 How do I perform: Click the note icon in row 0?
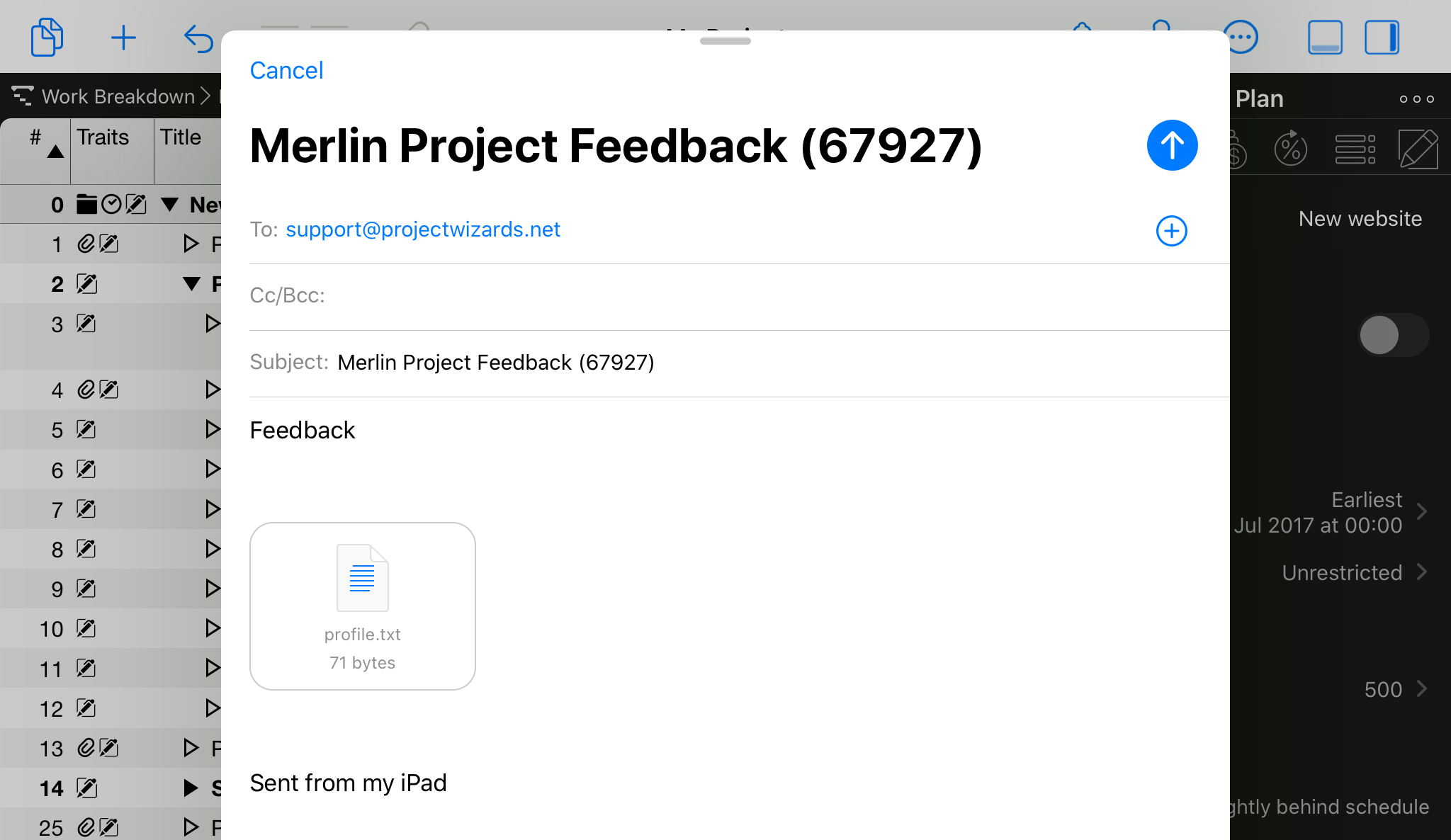click(x=136, y=204)
